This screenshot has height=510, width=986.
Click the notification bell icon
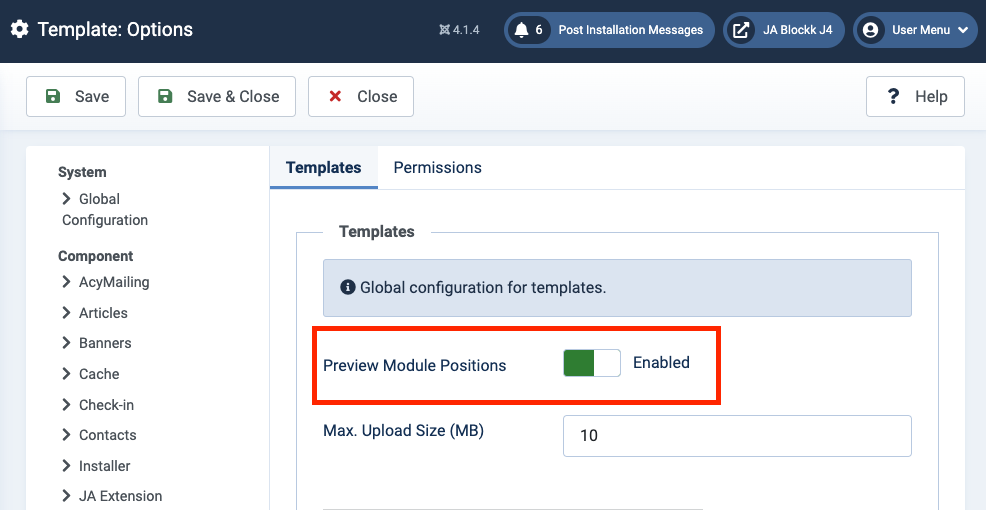521,30
